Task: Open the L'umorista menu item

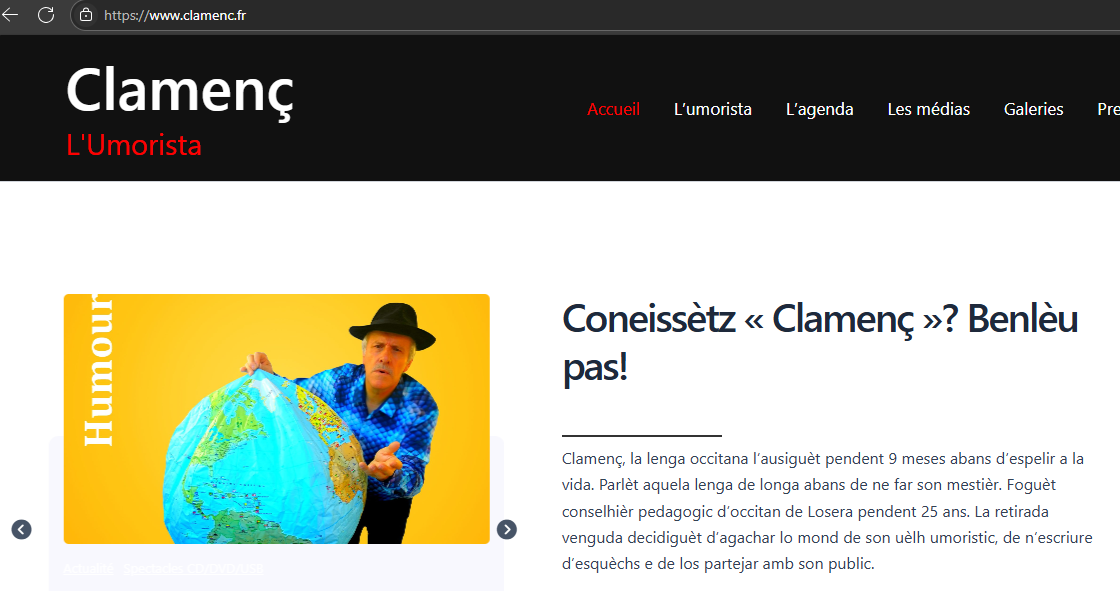Action: point(713,109)
